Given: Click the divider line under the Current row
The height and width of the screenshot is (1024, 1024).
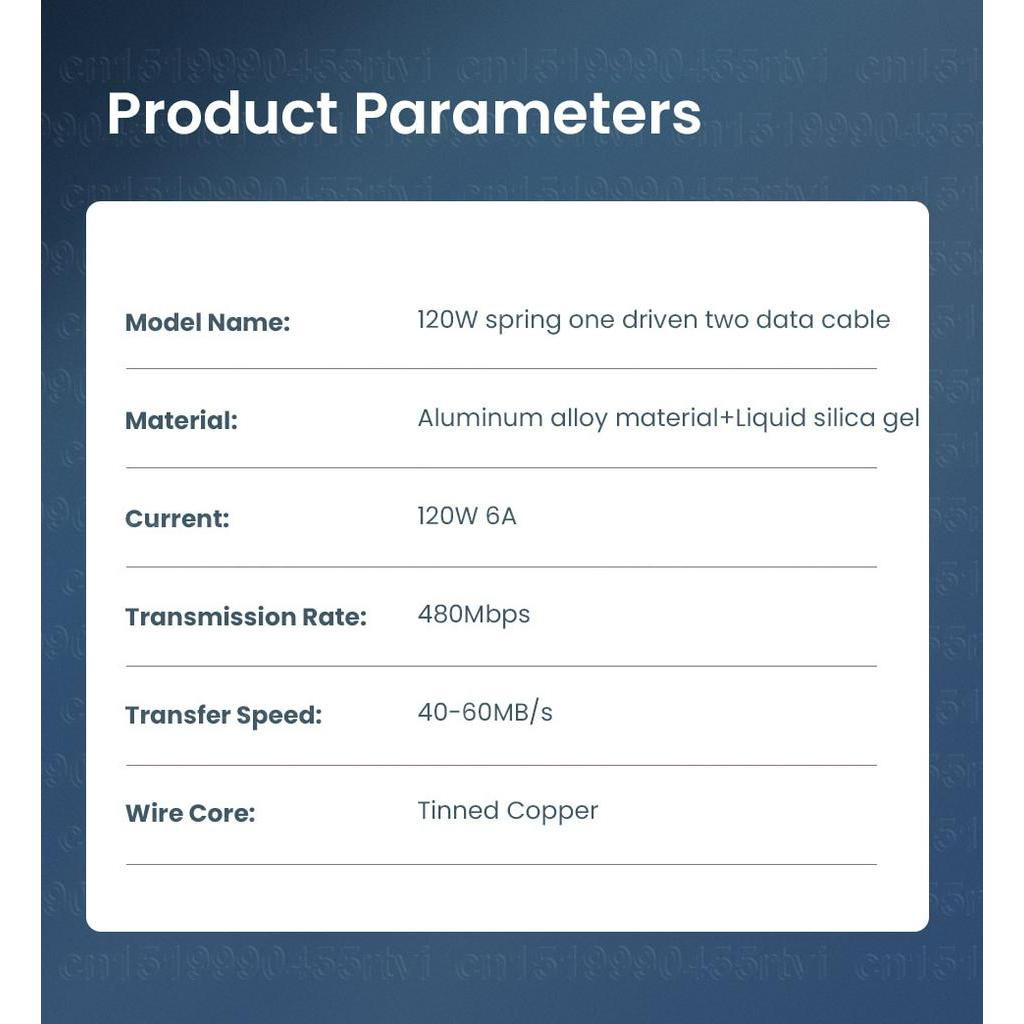Looking at the screenshot, I should click(x=501, y=567).
